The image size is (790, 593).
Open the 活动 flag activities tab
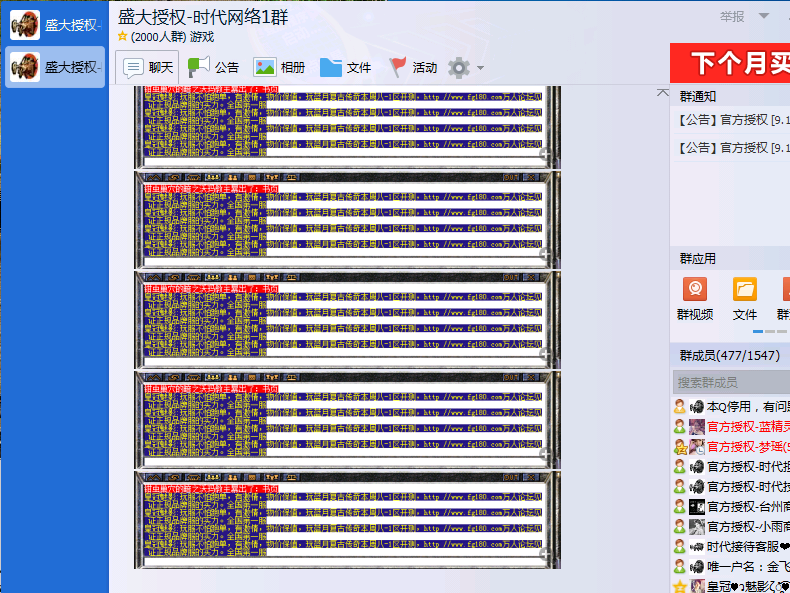[x=413, y=68]
